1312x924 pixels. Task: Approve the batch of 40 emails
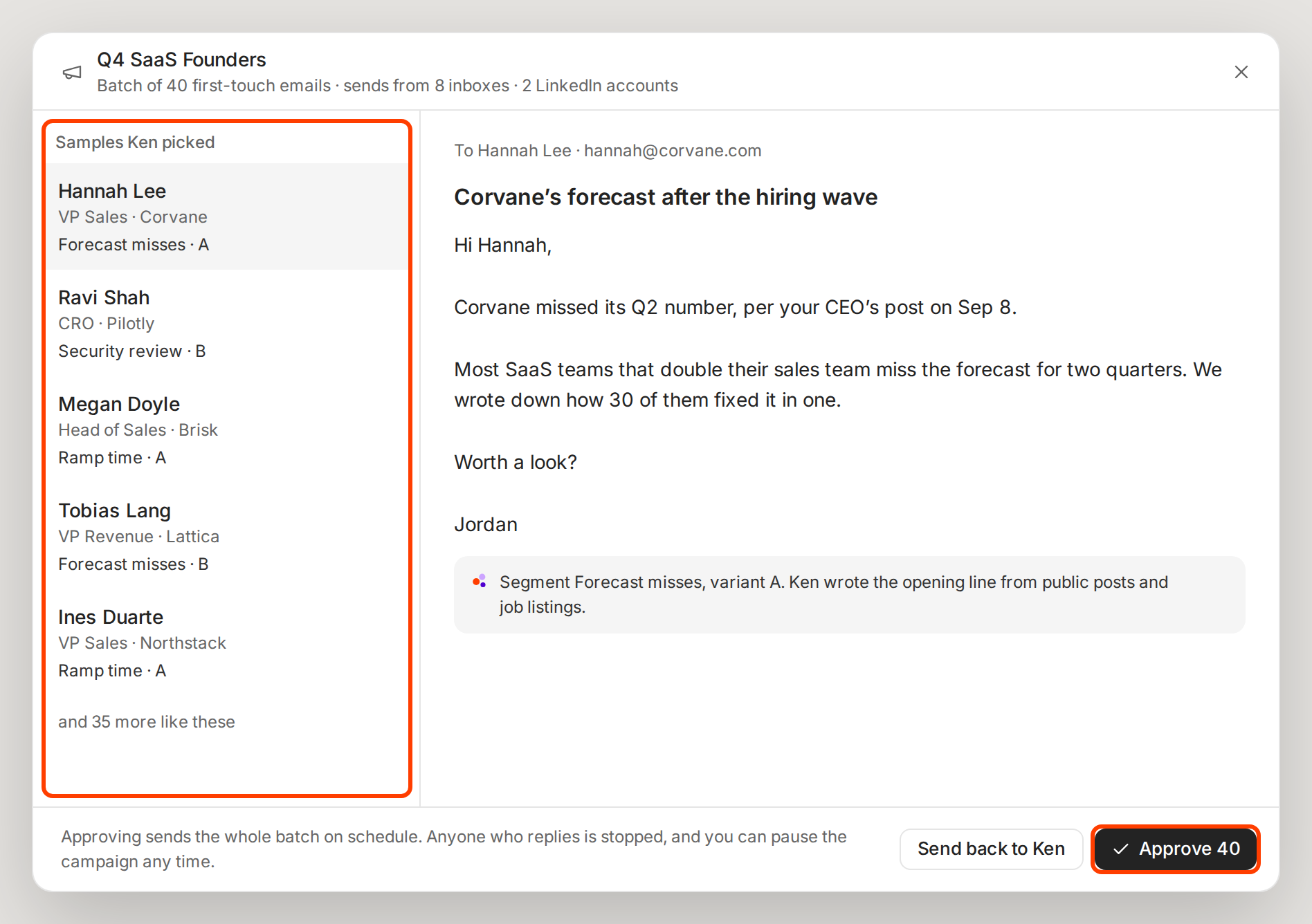click(1175, 849)
